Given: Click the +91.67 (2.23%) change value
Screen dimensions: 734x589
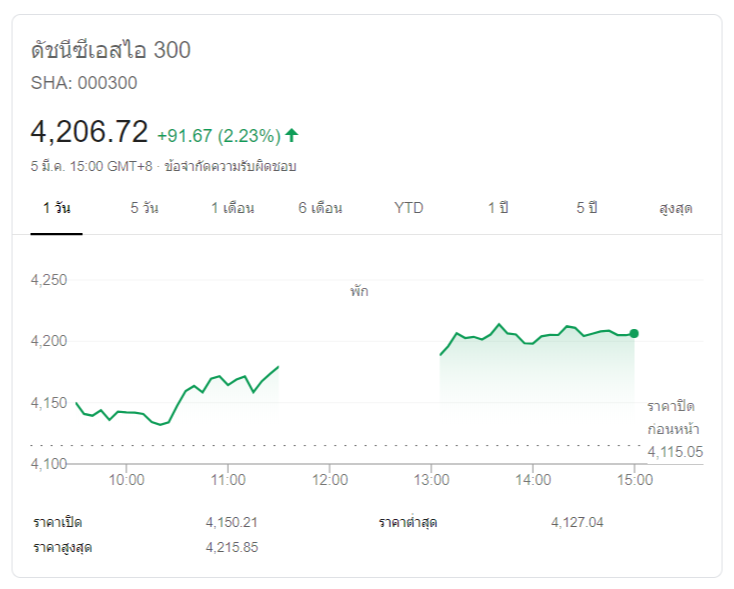Looking at the screenshot, I should (218, 135).
